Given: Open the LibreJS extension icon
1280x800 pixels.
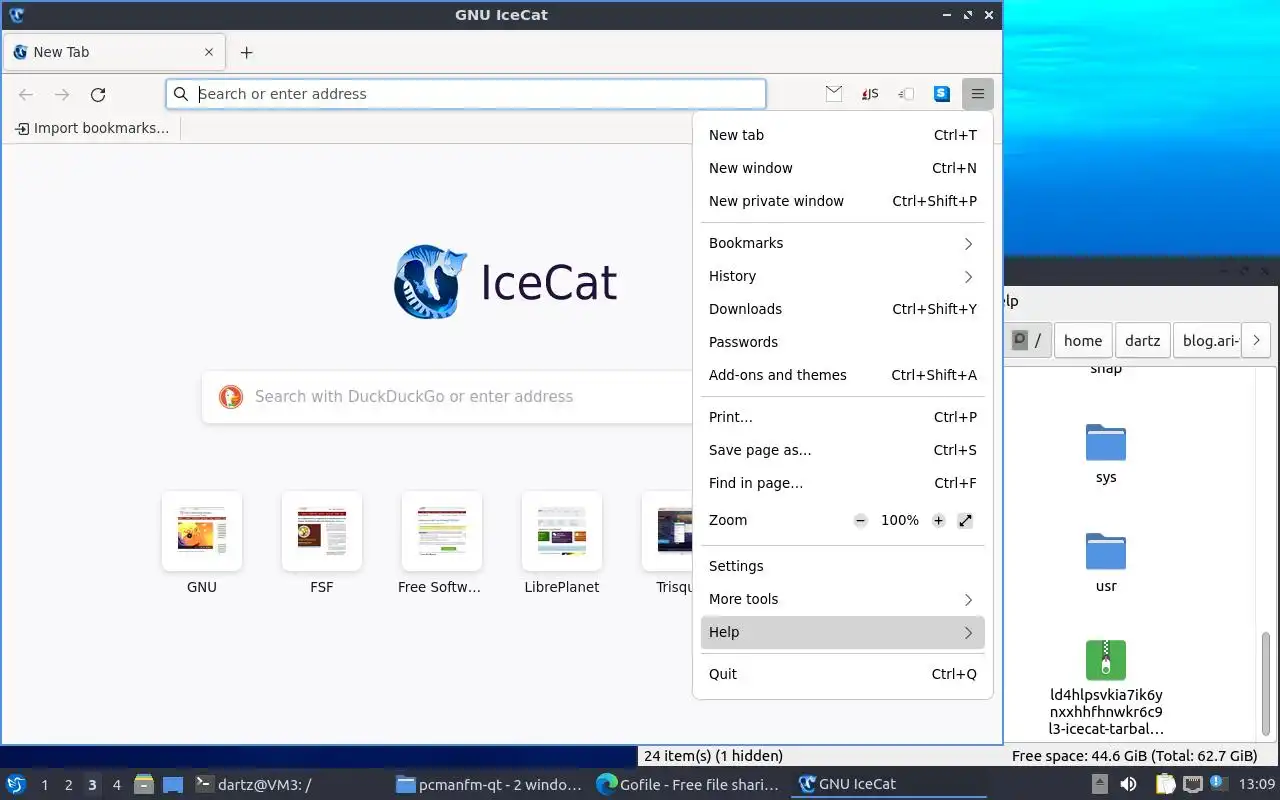Looking at the screenshot, I should tap(870, 94).
